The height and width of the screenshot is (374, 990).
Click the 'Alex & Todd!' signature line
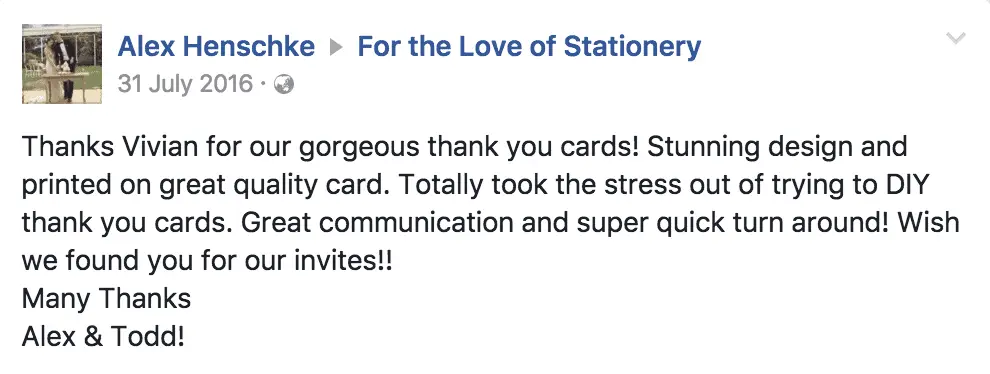click(104, 337)
